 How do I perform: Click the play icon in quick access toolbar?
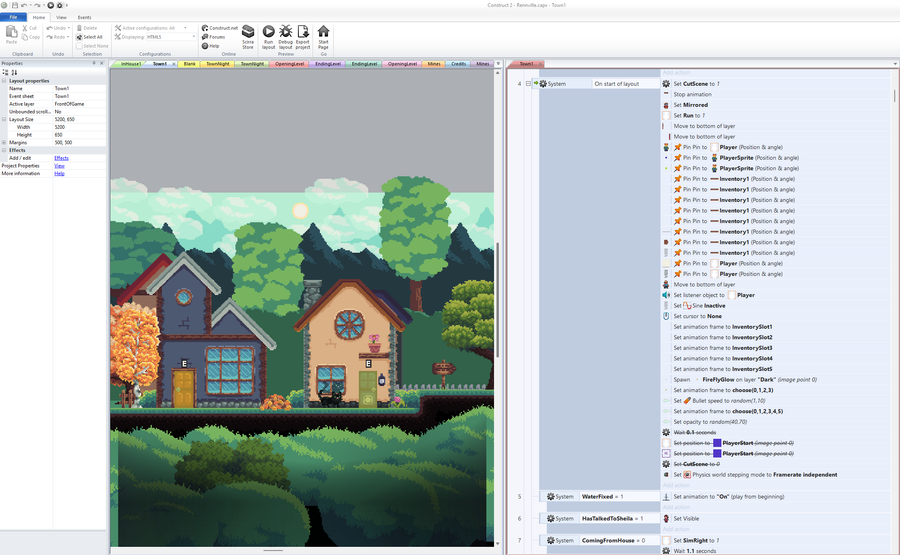[51, 5]
